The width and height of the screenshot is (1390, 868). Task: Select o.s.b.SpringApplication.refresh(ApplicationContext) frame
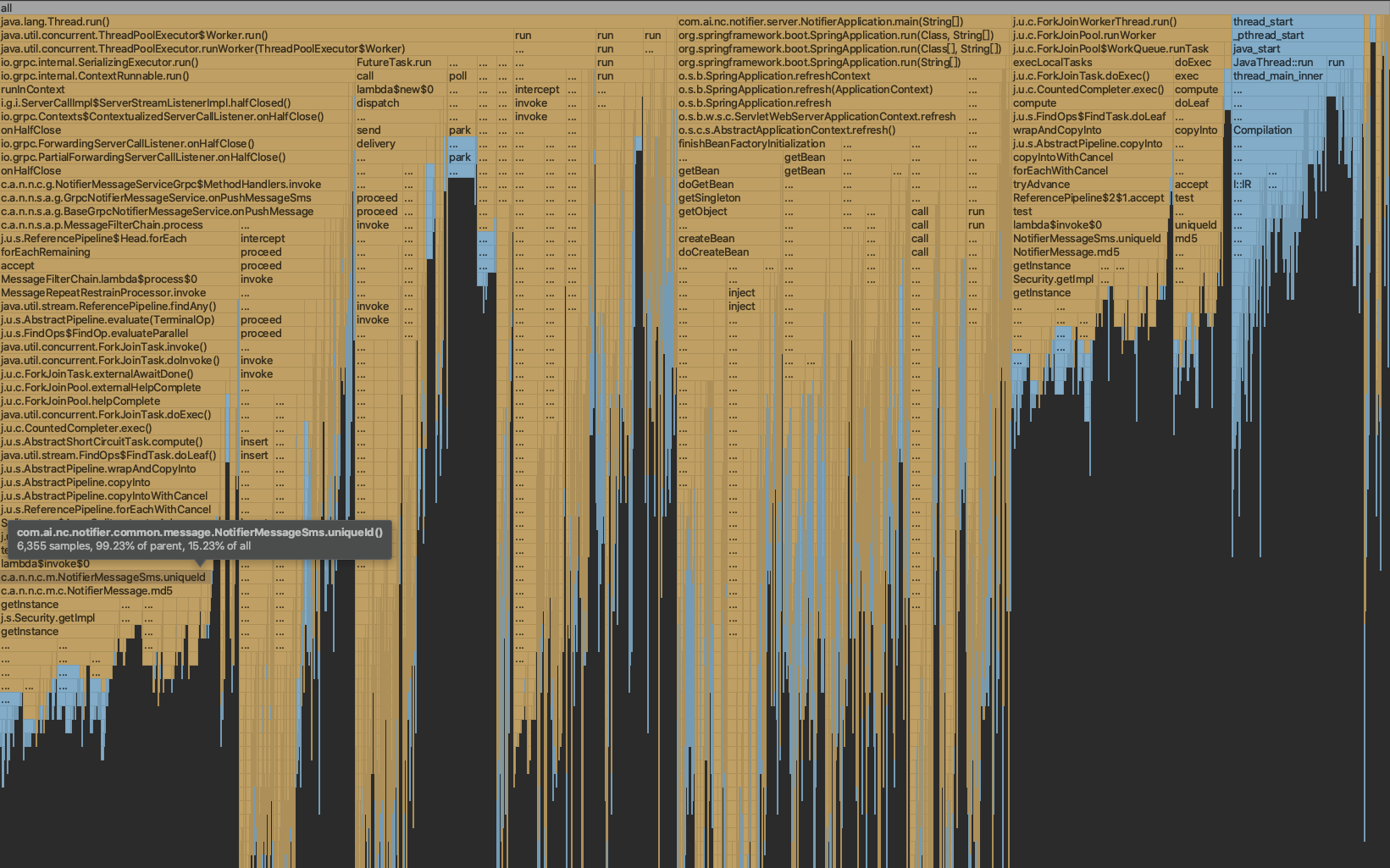(822, 89)
